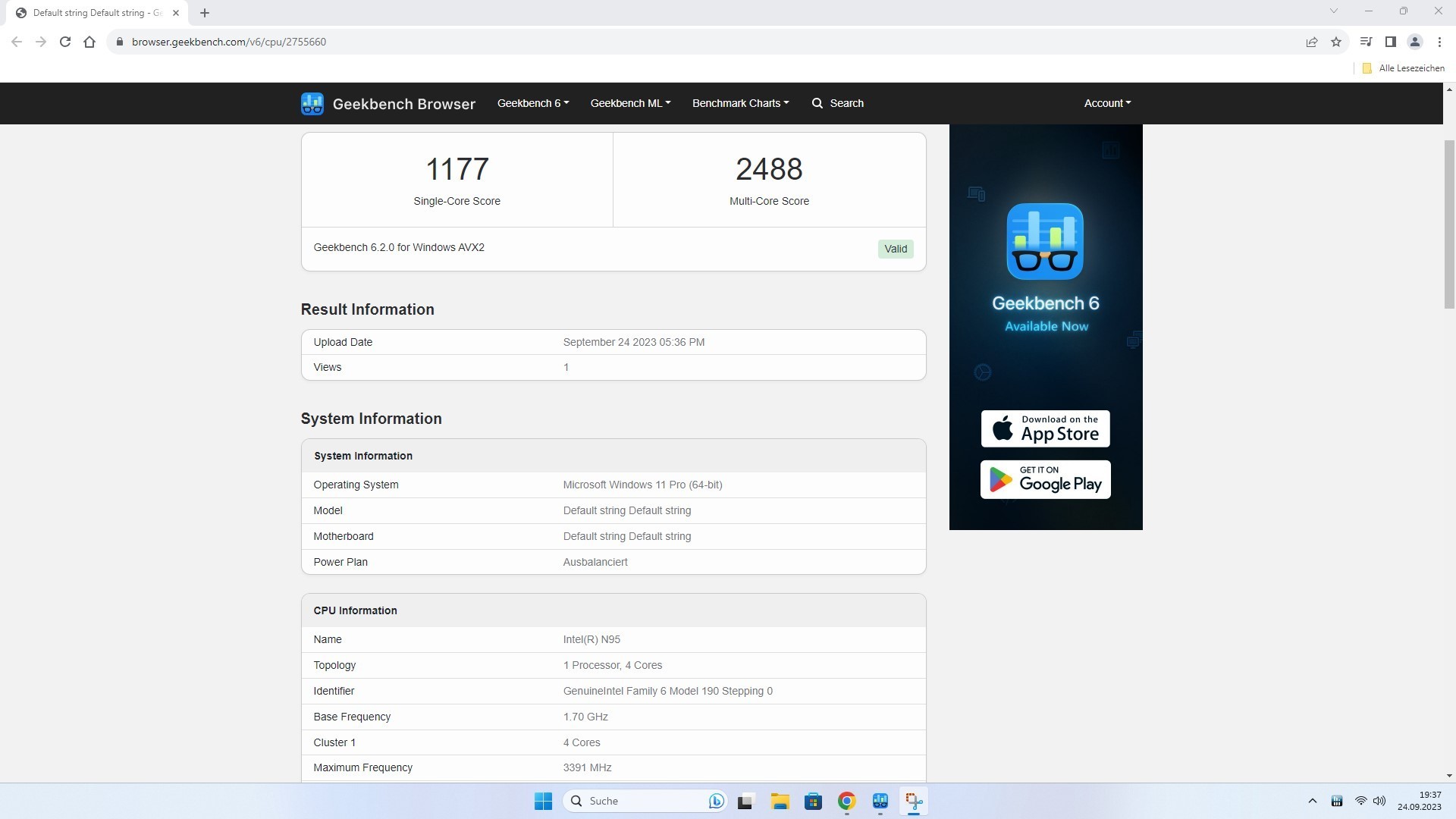The image size is (1456, 819).
Task: Open clock and date 24.09.2023
Action: coord(1419,801)
